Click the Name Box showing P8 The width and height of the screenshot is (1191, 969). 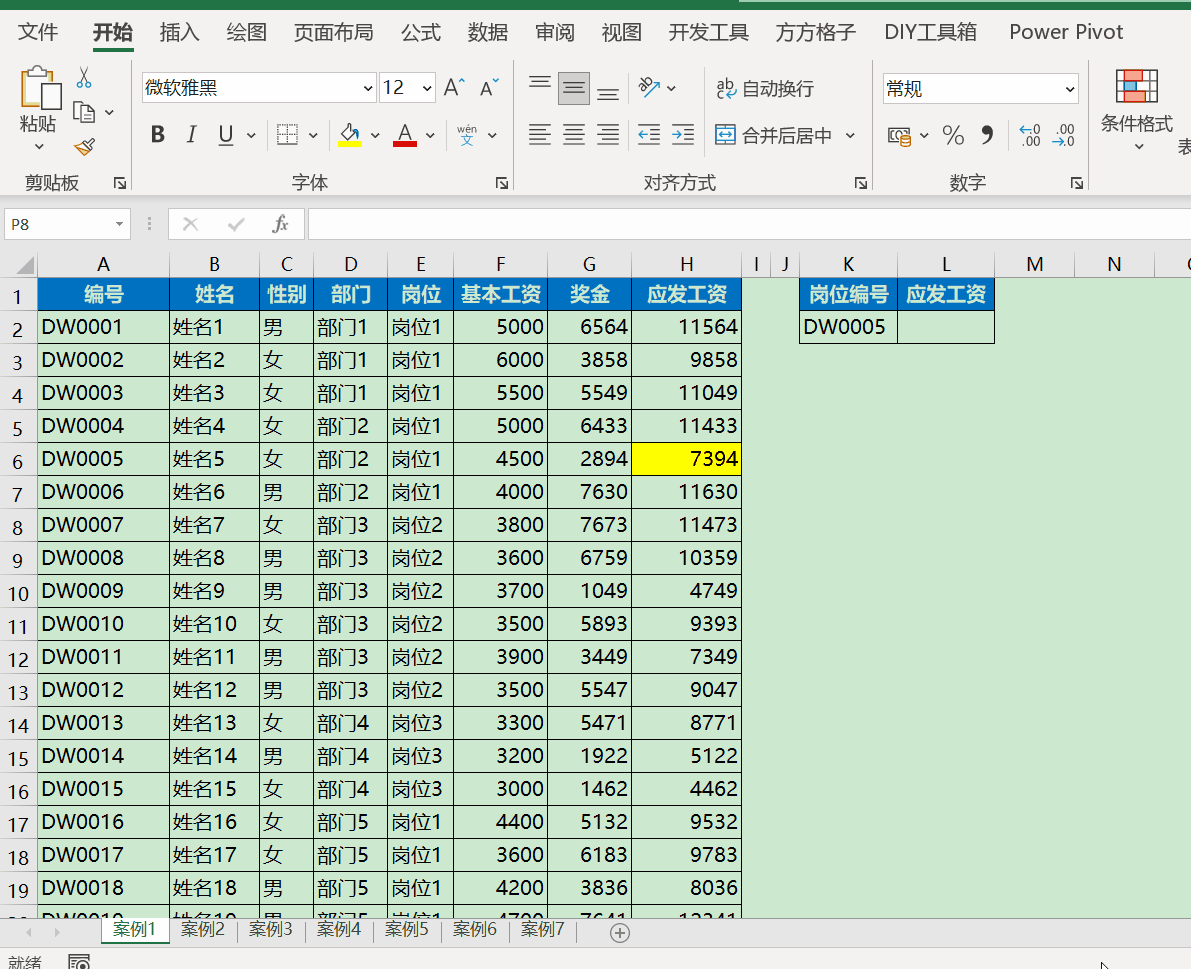(x=58, y=224)
